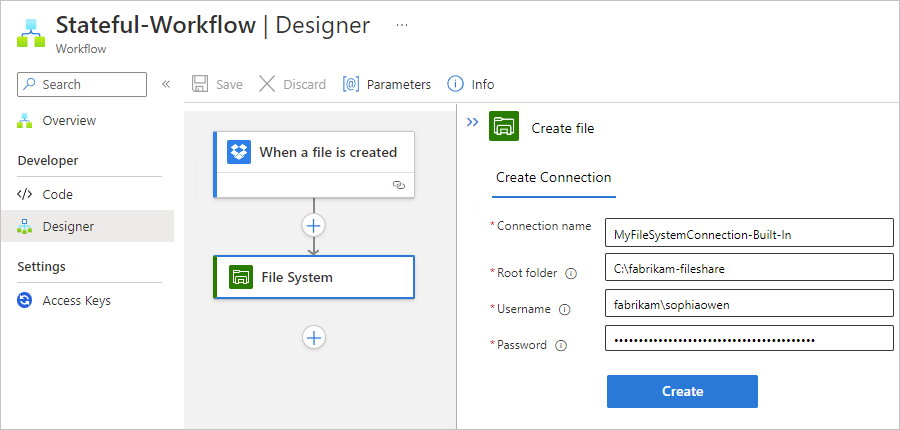900x430 pixels.
Task: Collapse the Create file details panel
Action: pos(472,122)
